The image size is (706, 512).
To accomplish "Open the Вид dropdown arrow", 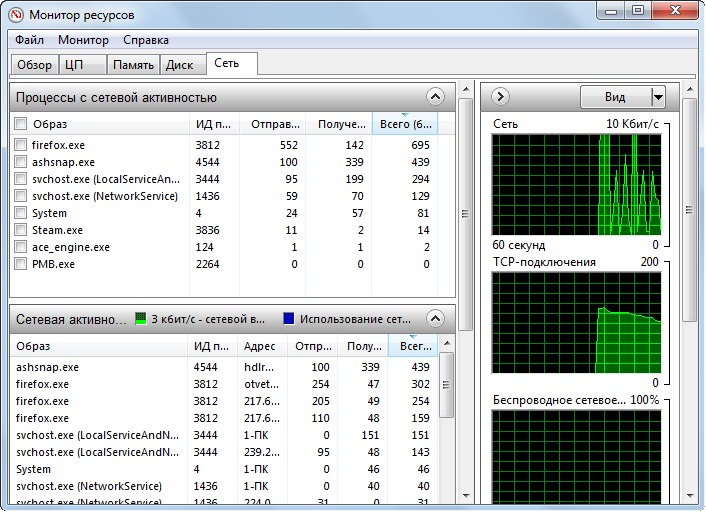I will pos(657,97).
